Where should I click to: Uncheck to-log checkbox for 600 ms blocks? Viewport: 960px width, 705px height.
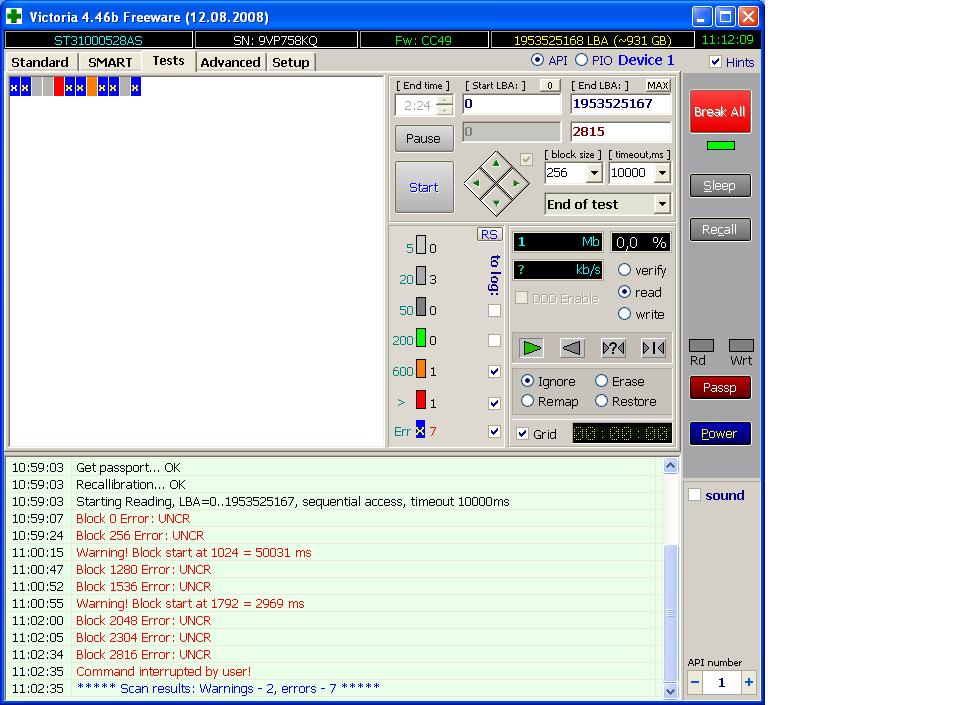(494, 371)
